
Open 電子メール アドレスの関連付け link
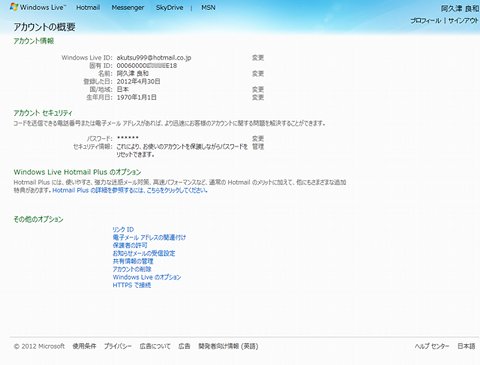[x=149, y=237]
